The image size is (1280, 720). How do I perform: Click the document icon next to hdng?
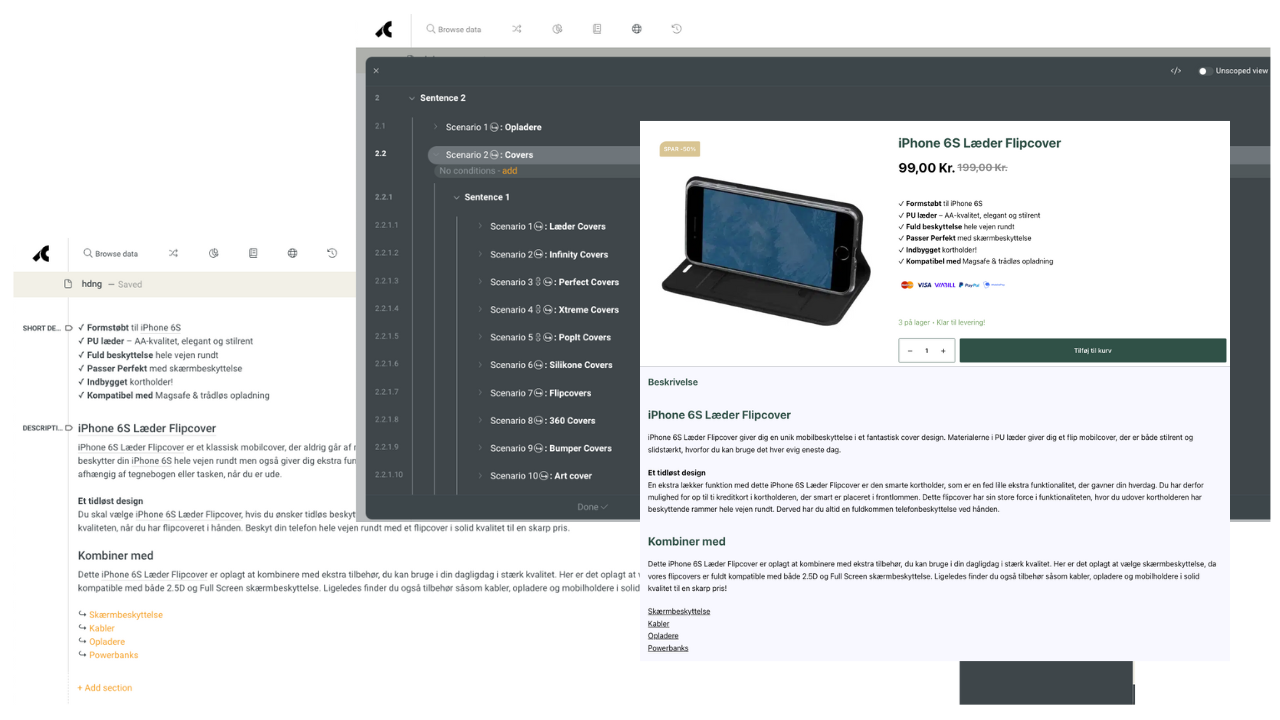point(68,284)
